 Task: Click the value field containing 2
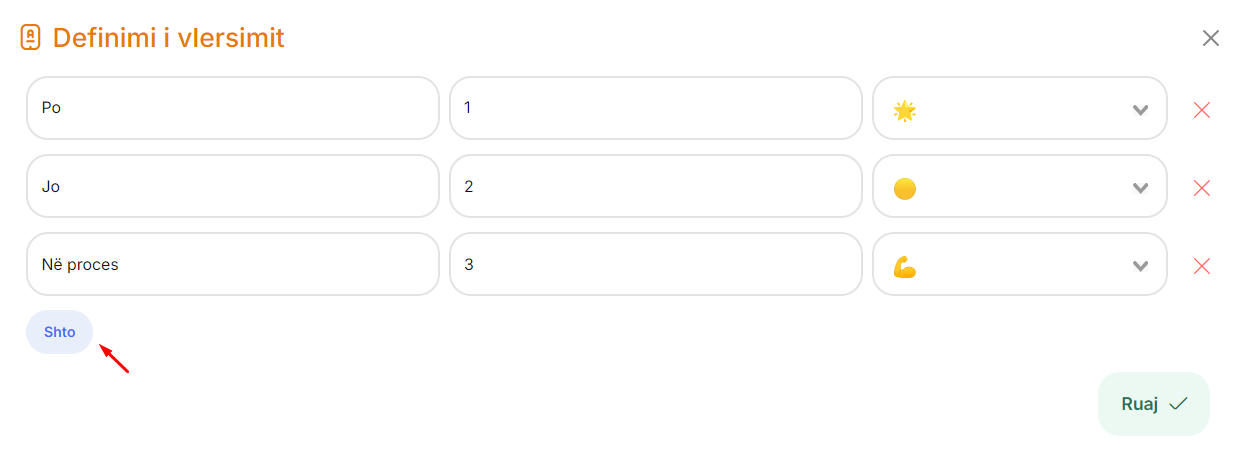pyautogui.click(x=656, y=186)
